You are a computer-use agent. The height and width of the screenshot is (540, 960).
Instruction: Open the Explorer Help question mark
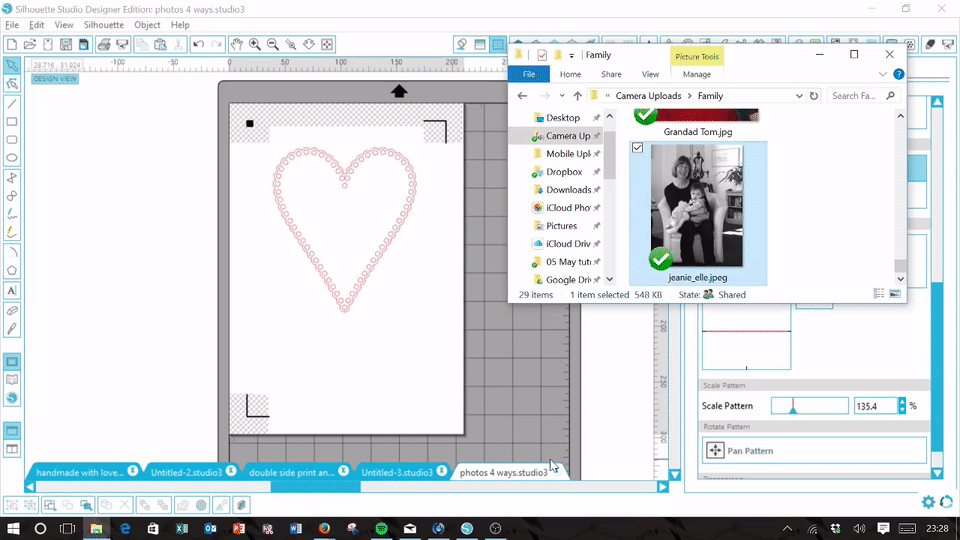click(x=898, y=74)
